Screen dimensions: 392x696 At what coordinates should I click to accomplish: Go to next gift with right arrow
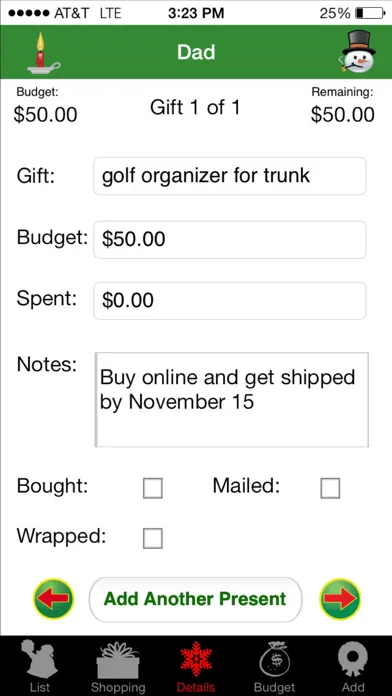coord(340,599)
